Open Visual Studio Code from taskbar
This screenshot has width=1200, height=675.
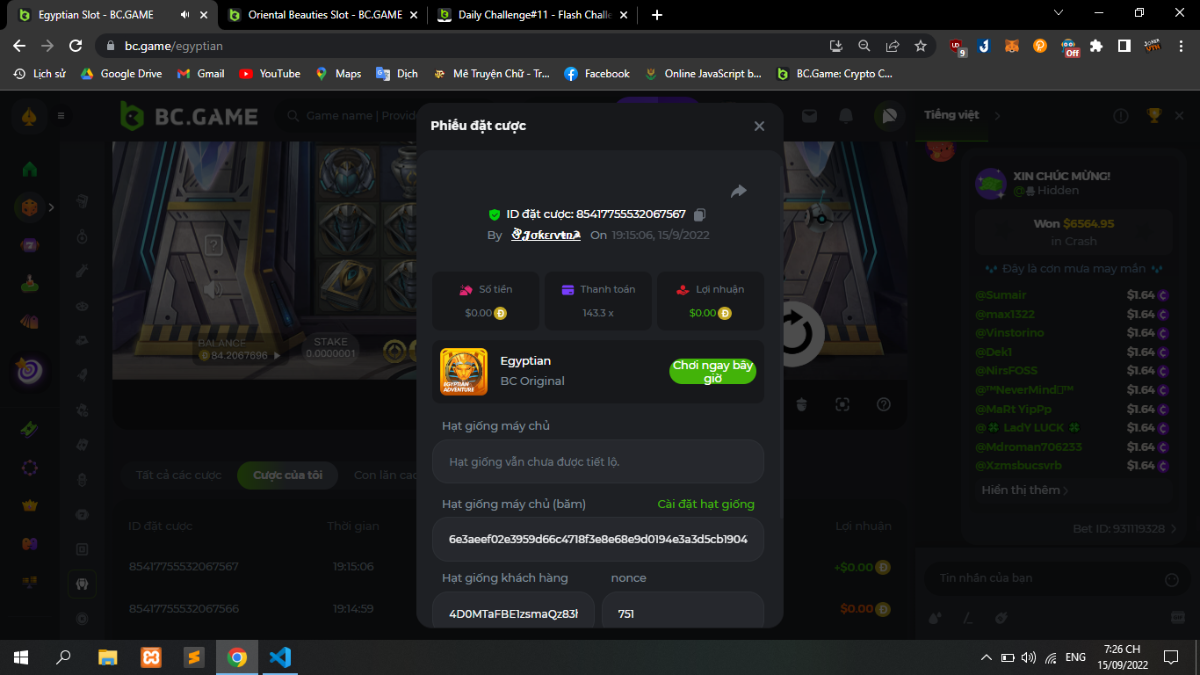(x=280, y=657)
